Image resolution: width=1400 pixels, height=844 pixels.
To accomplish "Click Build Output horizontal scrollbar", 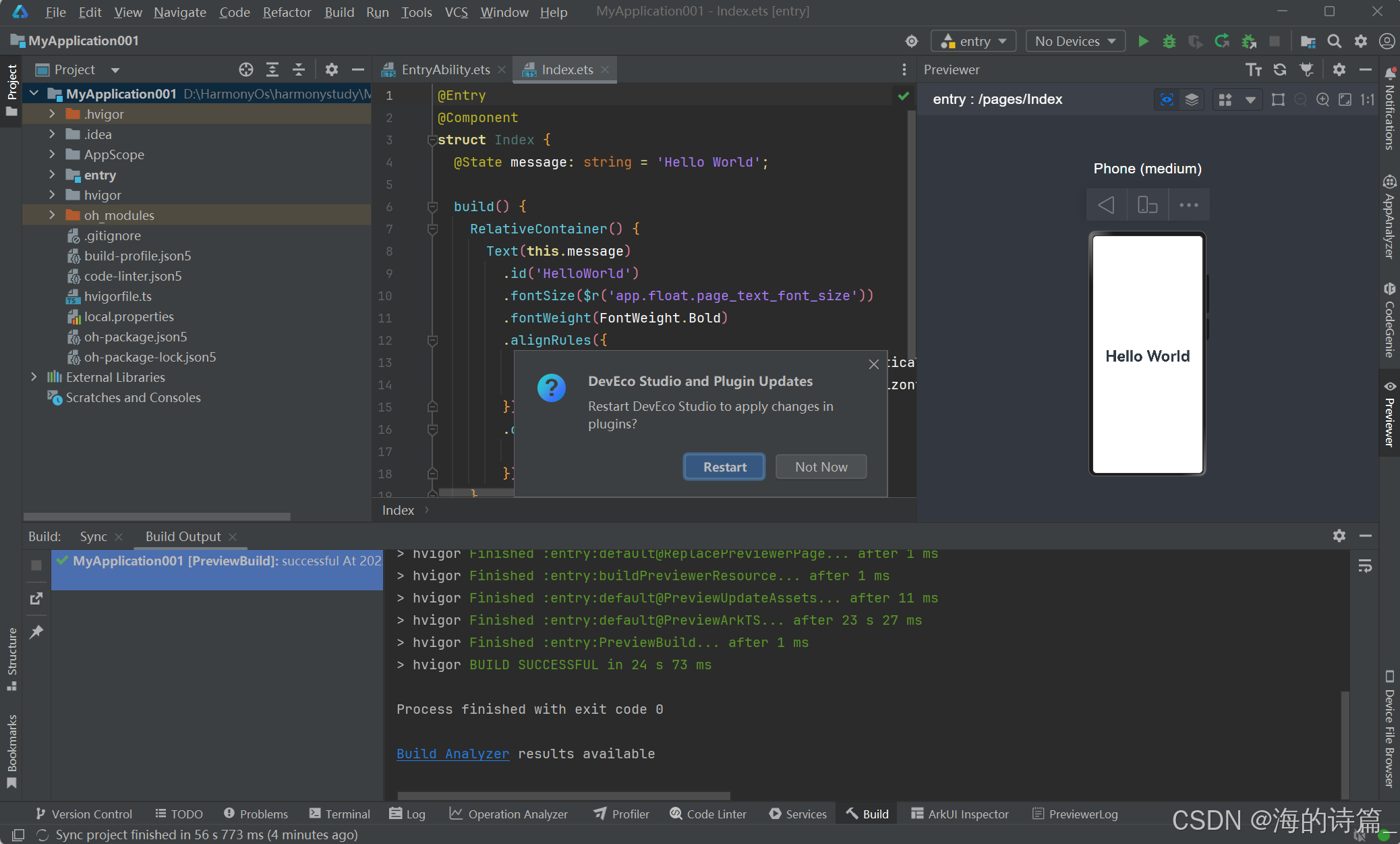I will tap(564, 795).
